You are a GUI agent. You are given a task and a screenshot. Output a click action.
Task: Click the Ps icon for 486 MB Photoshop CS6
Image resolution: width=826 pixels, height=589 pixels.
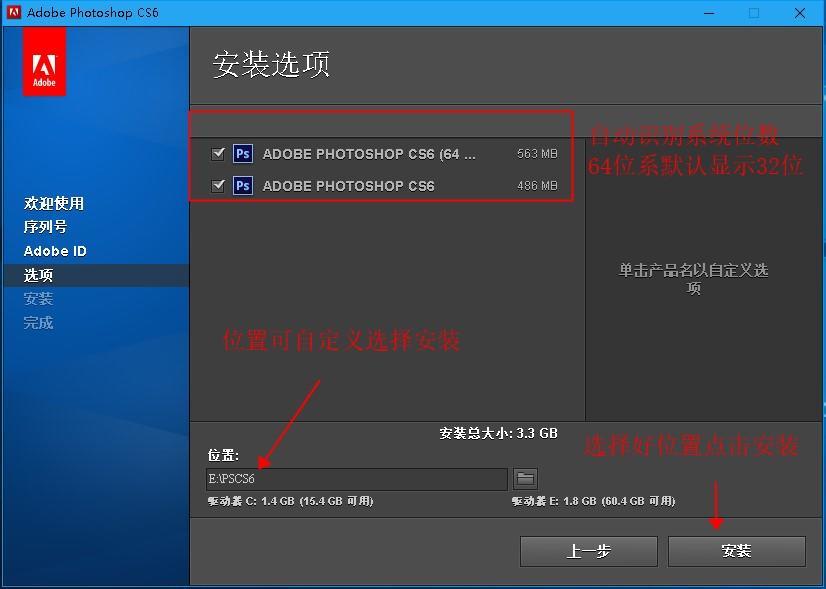[x=242, y=186]
